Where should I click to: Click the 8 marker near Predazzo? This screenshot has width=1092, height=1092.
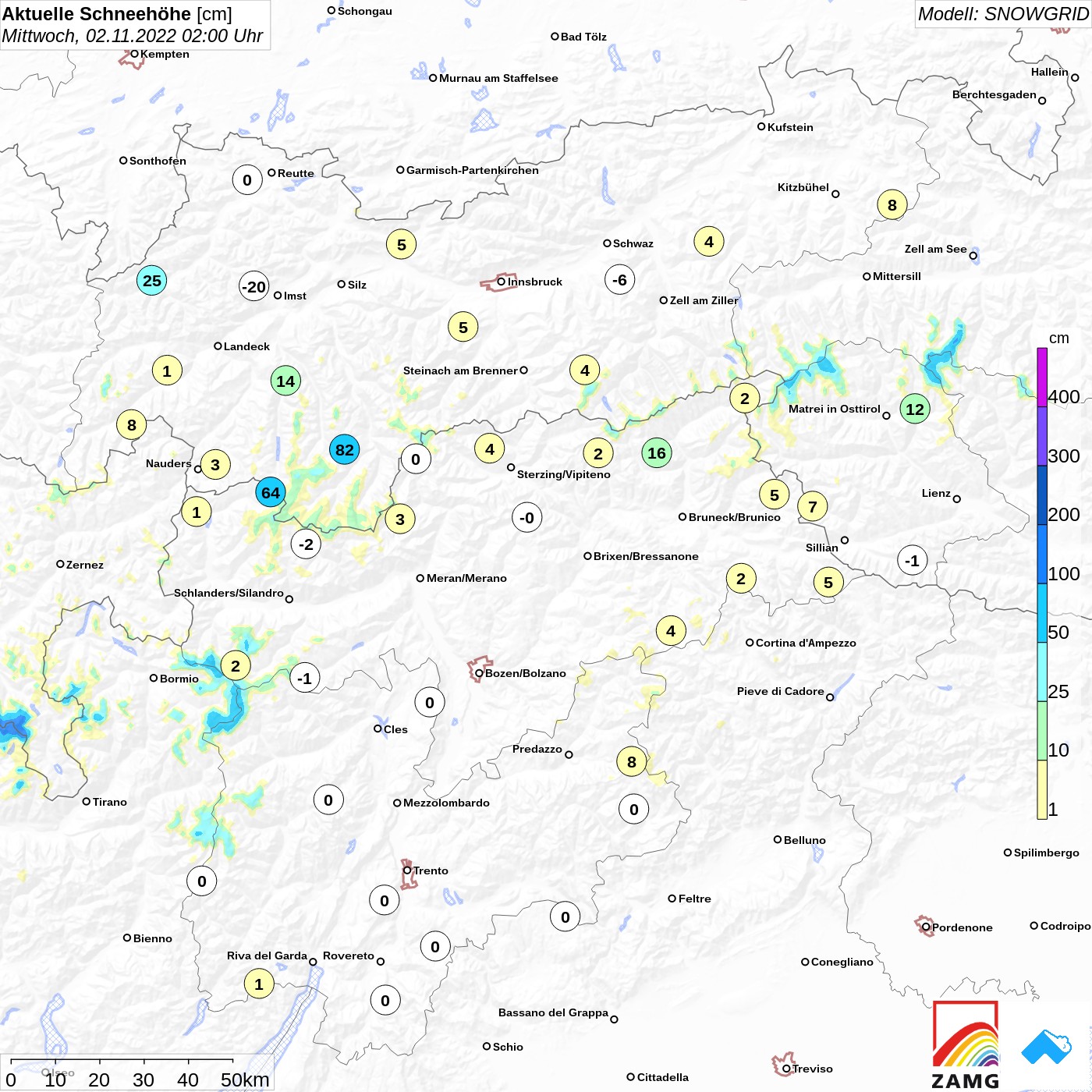[632, 762]
